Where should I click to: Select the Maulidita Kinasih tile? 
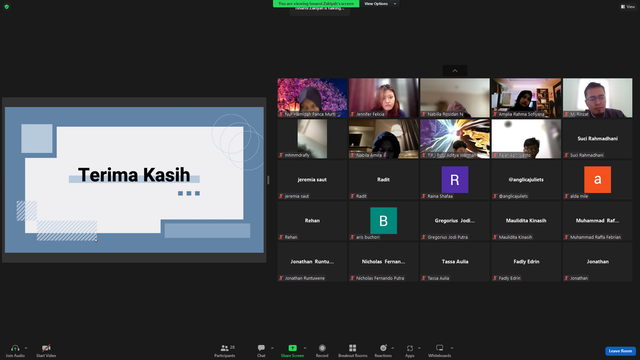[526, 220]
